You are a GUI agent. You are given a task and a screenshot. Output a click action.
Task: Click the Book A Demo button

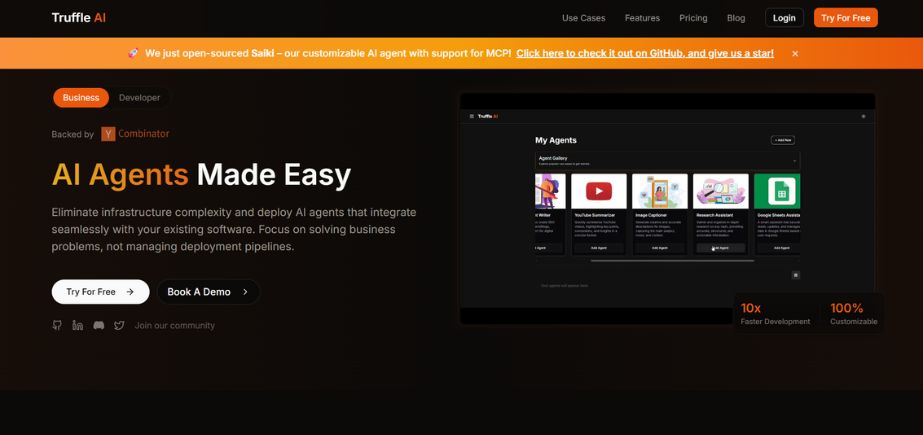tap(208, 292)
